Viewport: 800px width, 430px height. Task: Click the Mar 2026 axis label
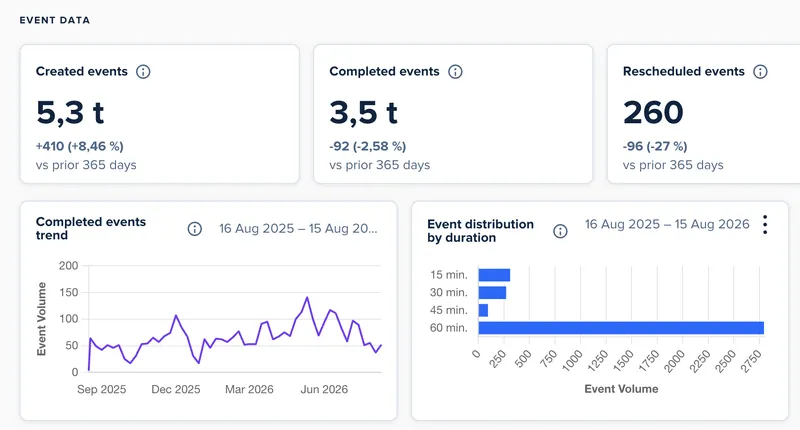[x=249, y=389]
